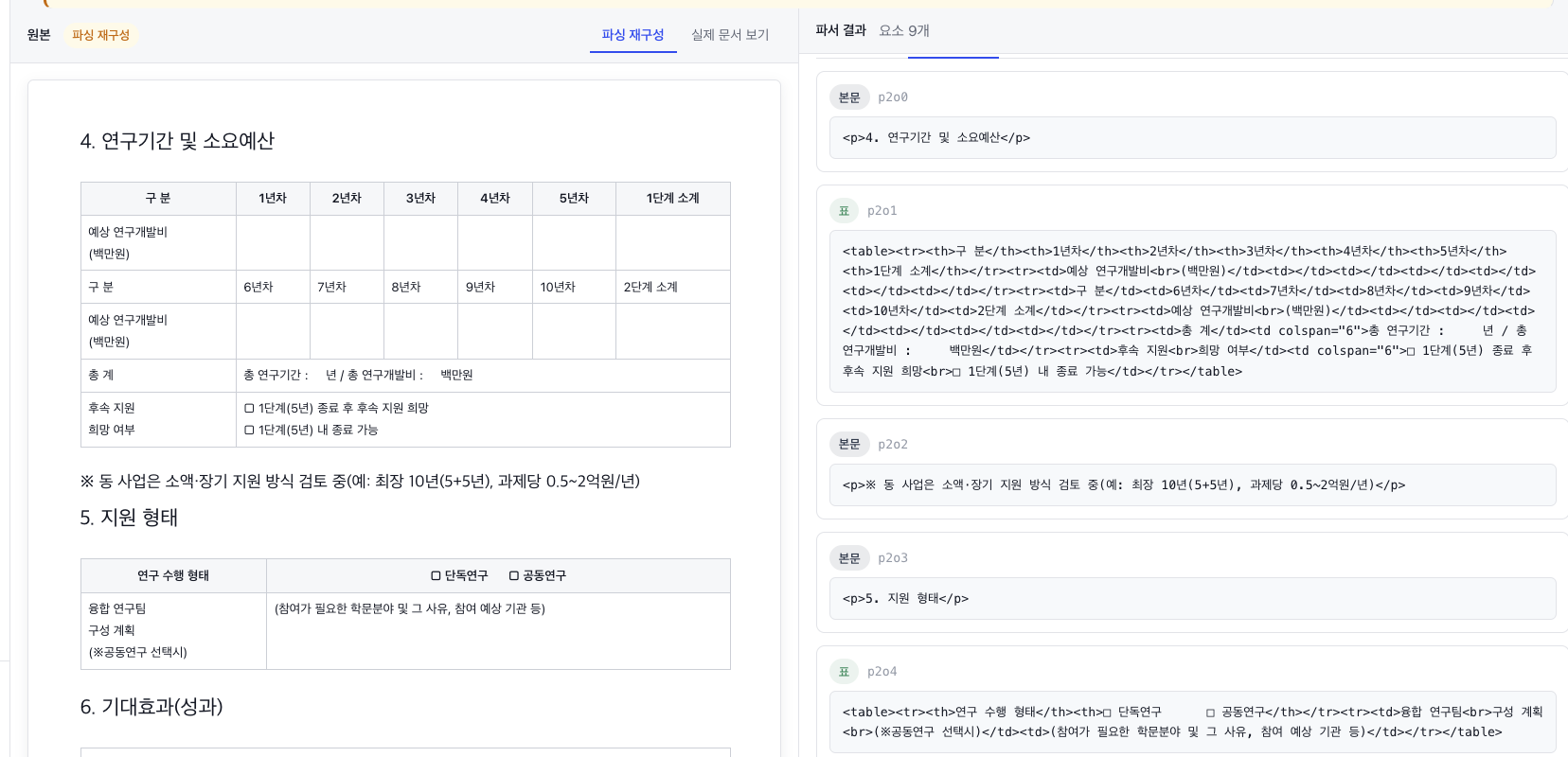Click the 8년차 table cell
Screen dimensions: 1568x757
[420, 287]
